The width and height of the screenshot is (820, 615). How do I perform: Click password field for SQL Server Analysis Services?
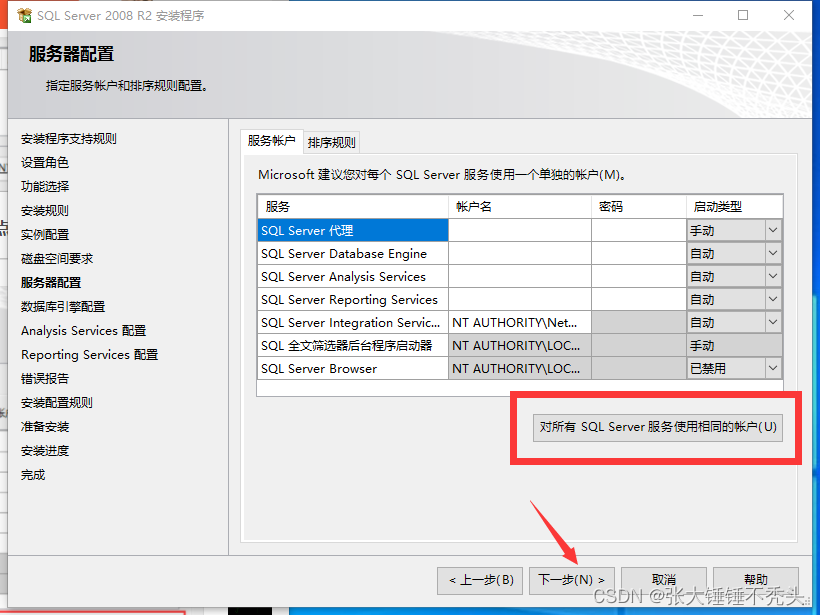(639, 276)
